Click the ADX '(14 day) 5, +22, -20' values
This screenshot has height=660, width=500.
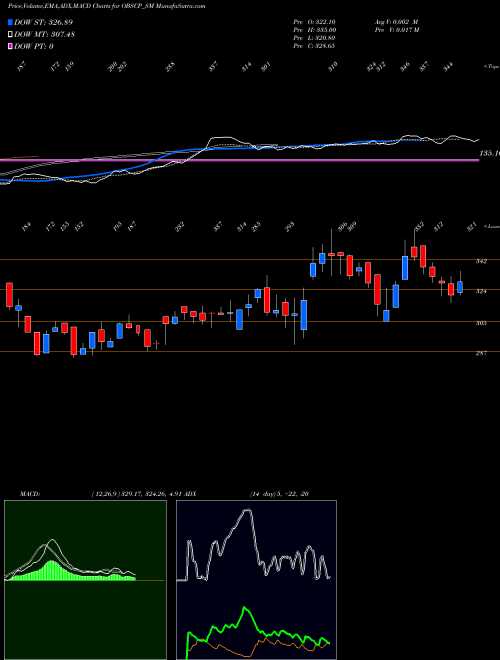[x=279, y=494]
